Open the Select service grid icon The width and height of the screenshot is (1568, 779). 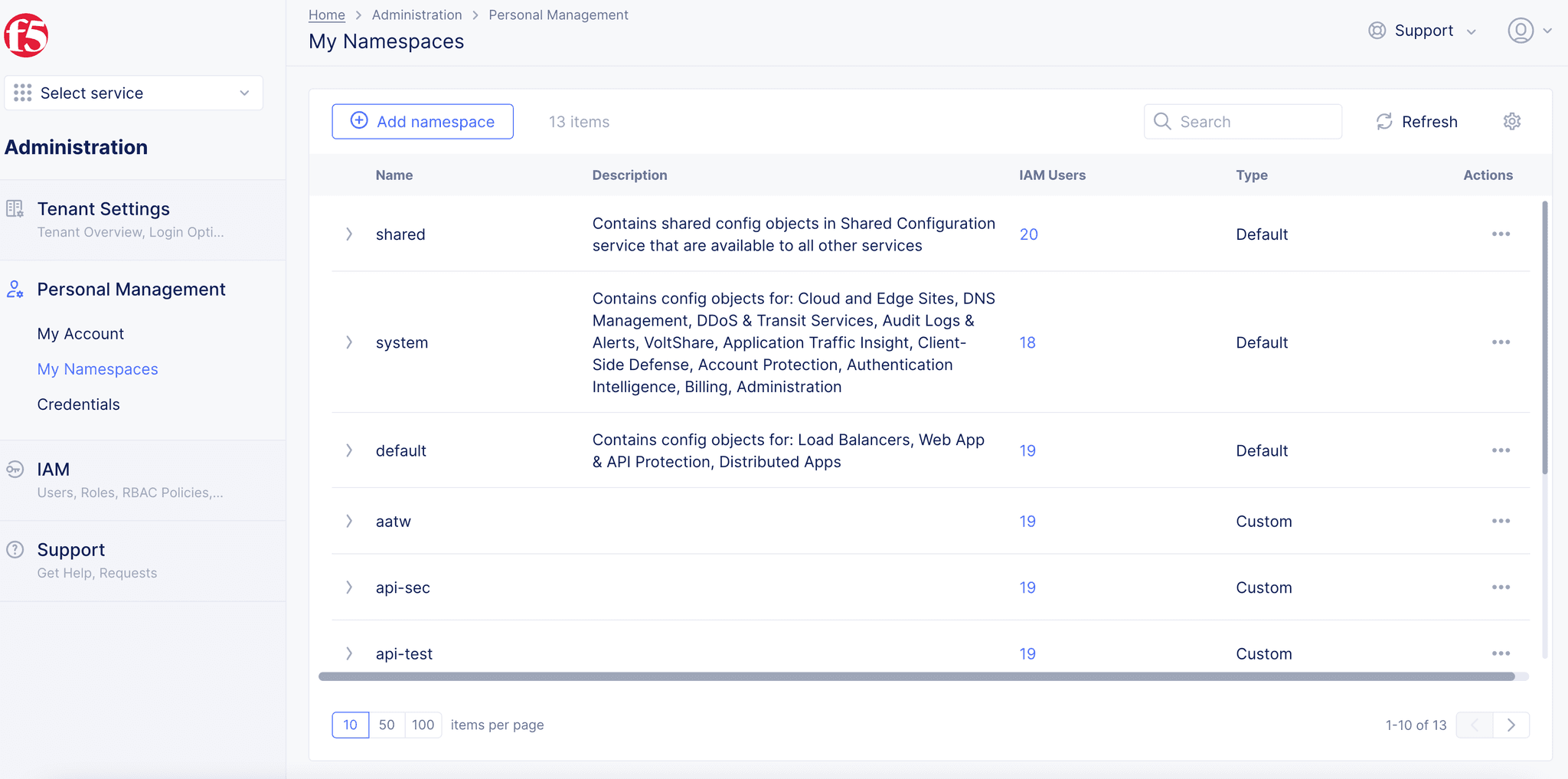coord(22,93)
